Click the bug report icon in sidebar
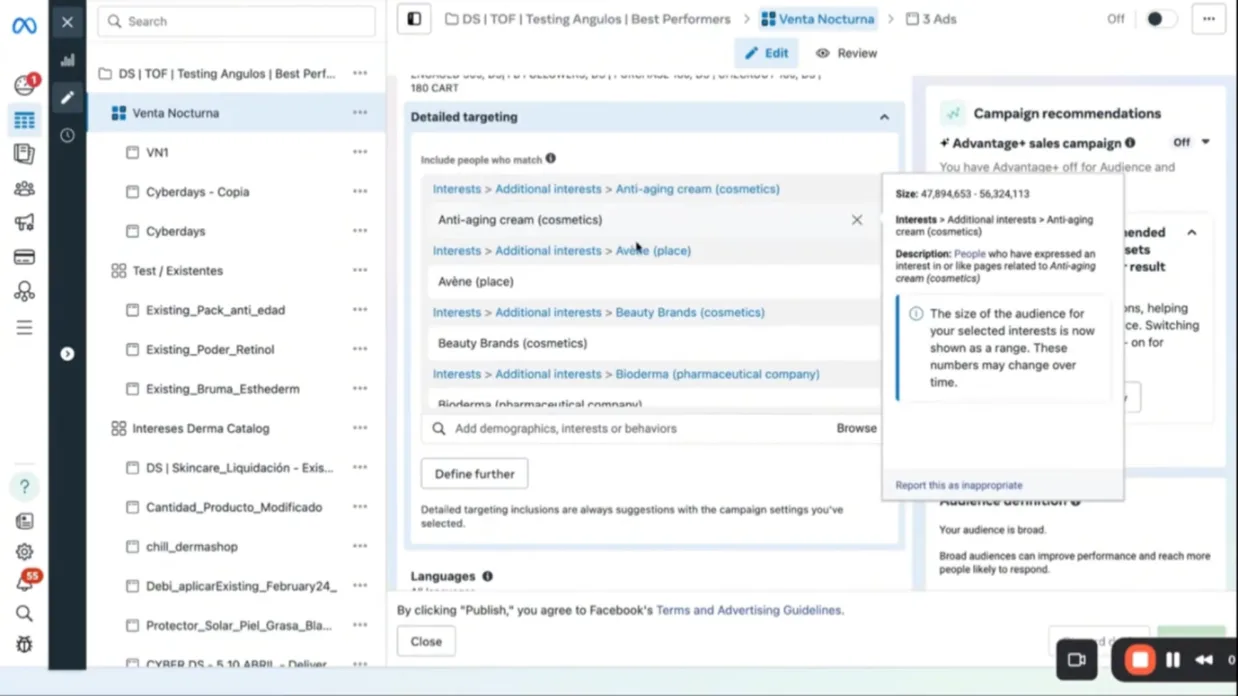 [x=24, y=645]
